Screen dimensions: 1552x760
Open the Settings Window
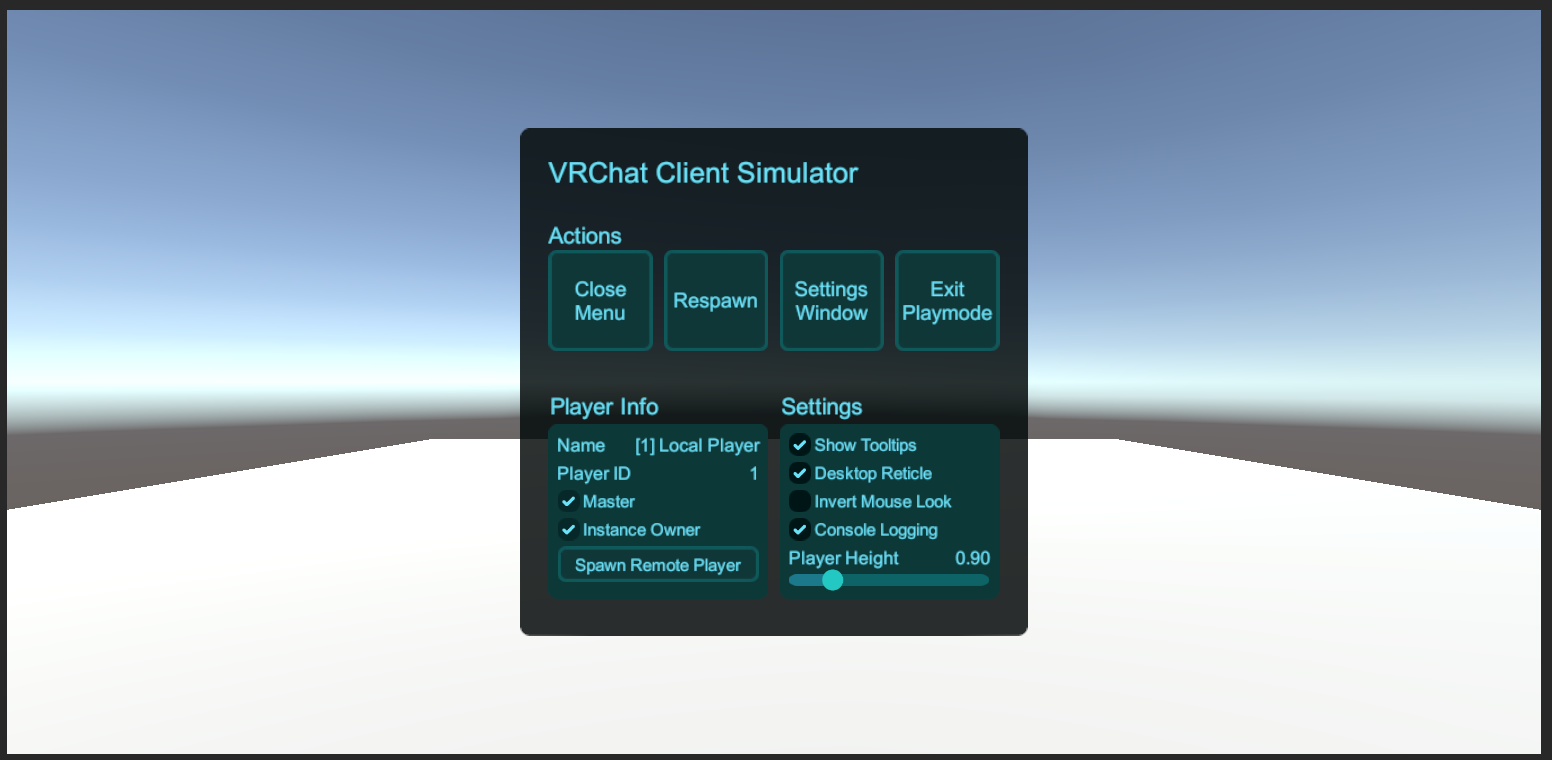[x=831, y=300]
